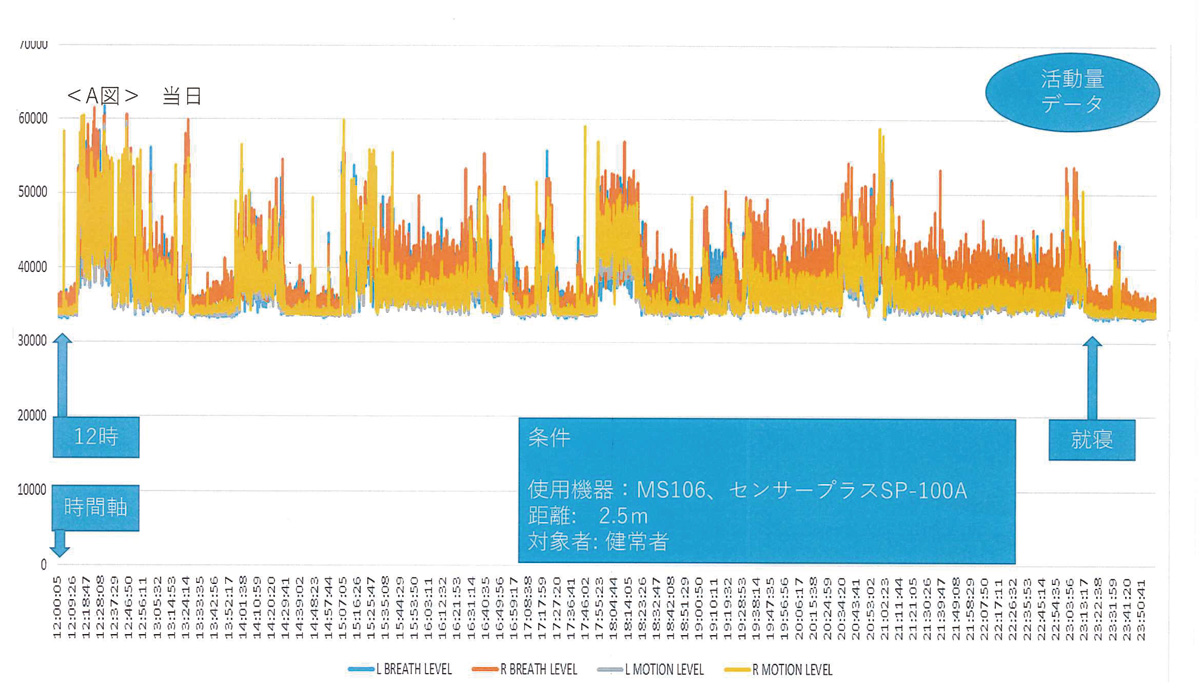Click the up arrow above the 12時 label
The image size is (1200, 700).
coord(62,375)
